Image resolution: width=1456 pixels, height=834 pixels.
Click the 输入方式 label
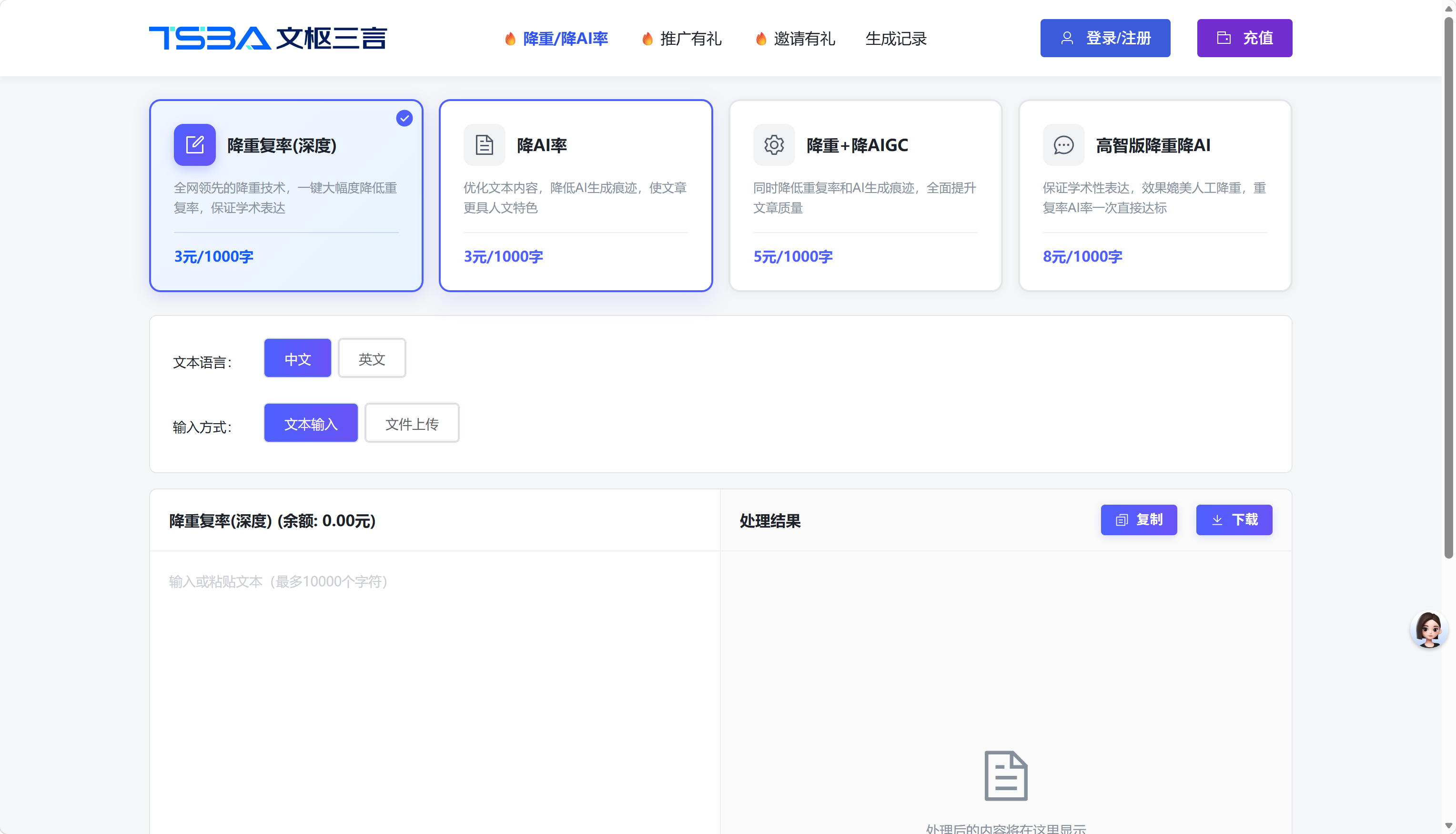coord(202,427)
